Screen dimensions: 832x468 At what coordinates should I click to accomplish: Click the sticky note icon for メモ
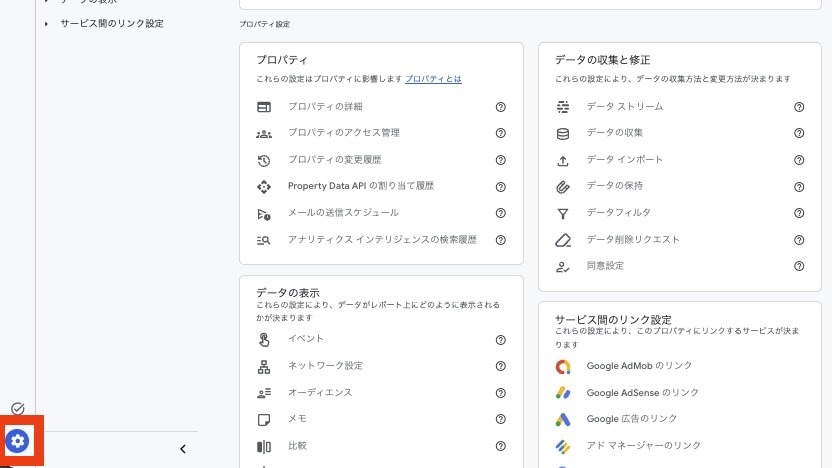(264, 420)
